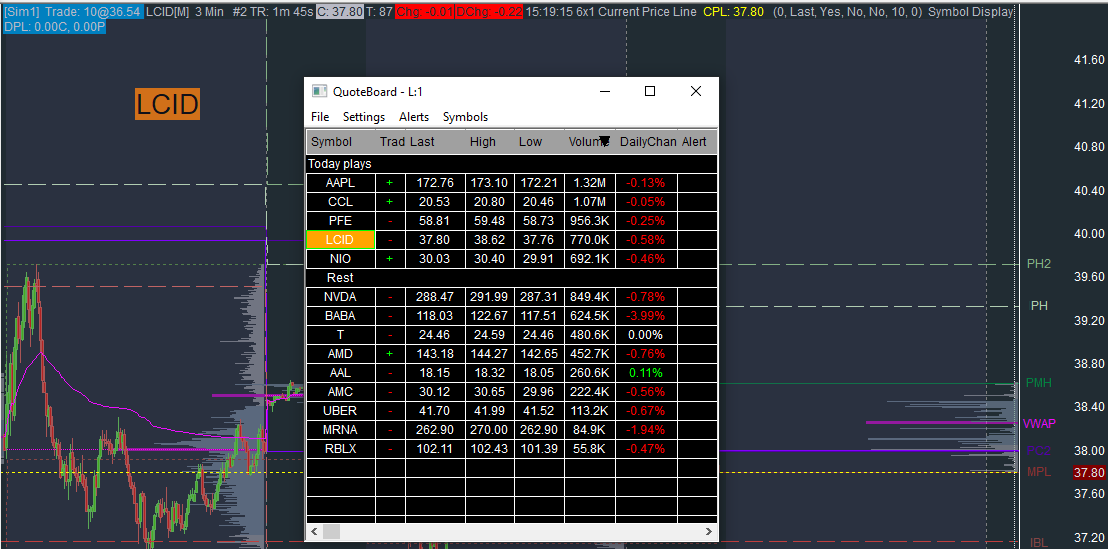This screenshot has width=1108, height=549.
Task: Click AAPL last price 172.76
Action: pos(435,183)
